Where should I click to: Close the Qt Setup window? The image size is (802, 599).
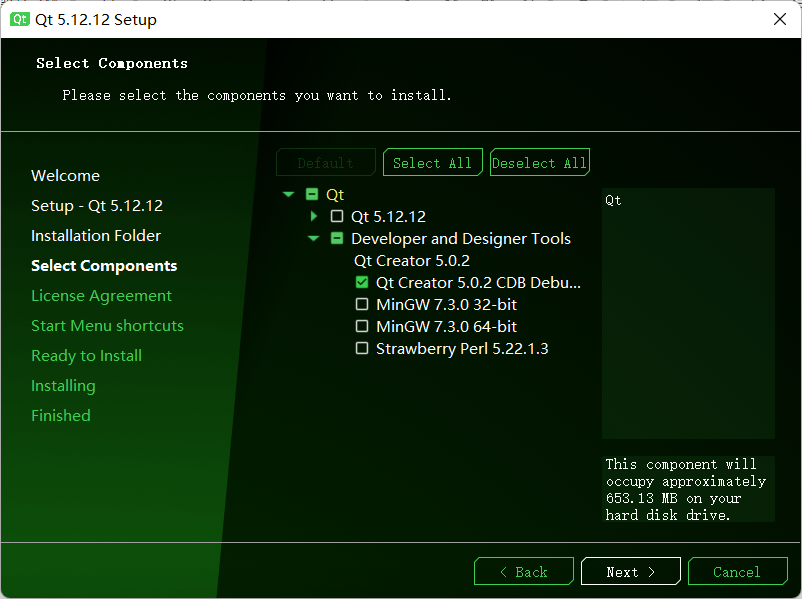pos(779,19)
